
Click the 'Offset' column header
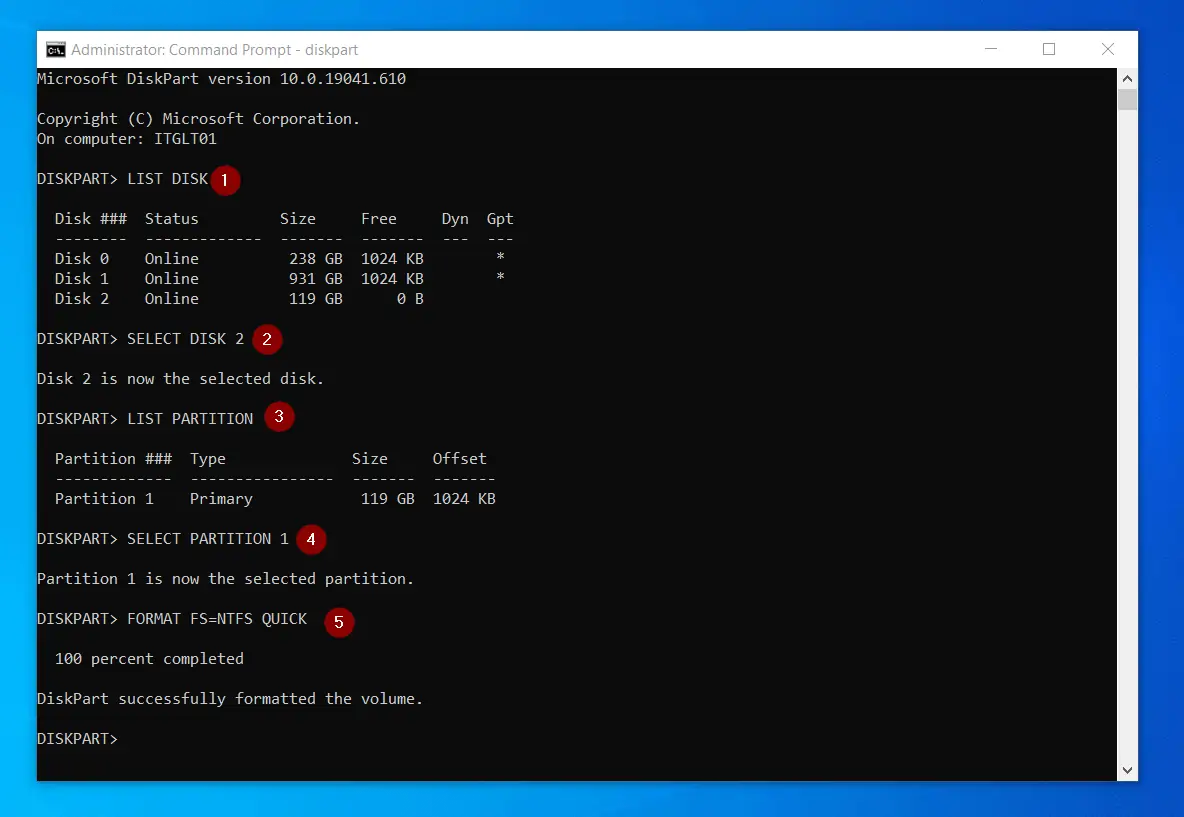pyautogui.click(x=459, y=459)
